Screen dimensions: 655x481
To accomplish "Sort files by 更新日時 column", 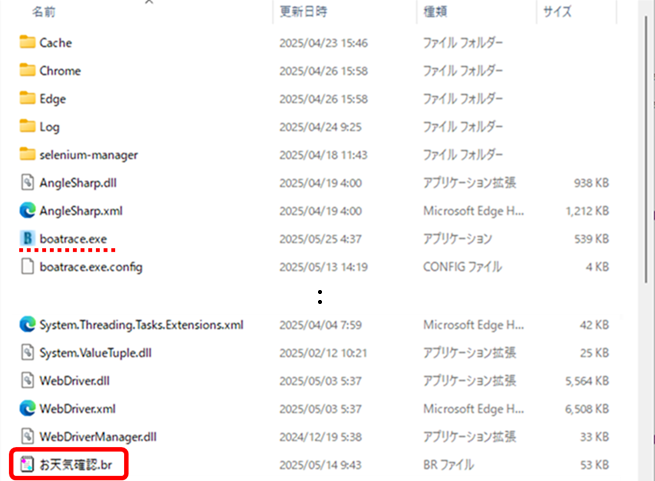I will click(303, 12).
